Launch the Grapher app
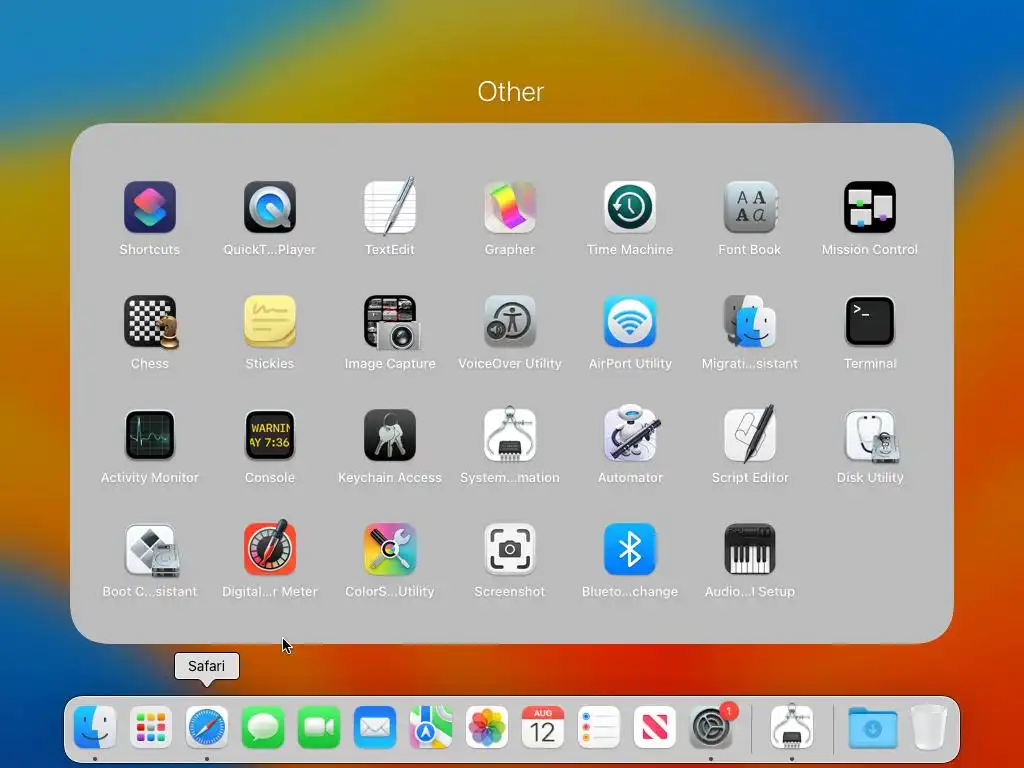The image size is (1024, 768). [x=510, y=208]
